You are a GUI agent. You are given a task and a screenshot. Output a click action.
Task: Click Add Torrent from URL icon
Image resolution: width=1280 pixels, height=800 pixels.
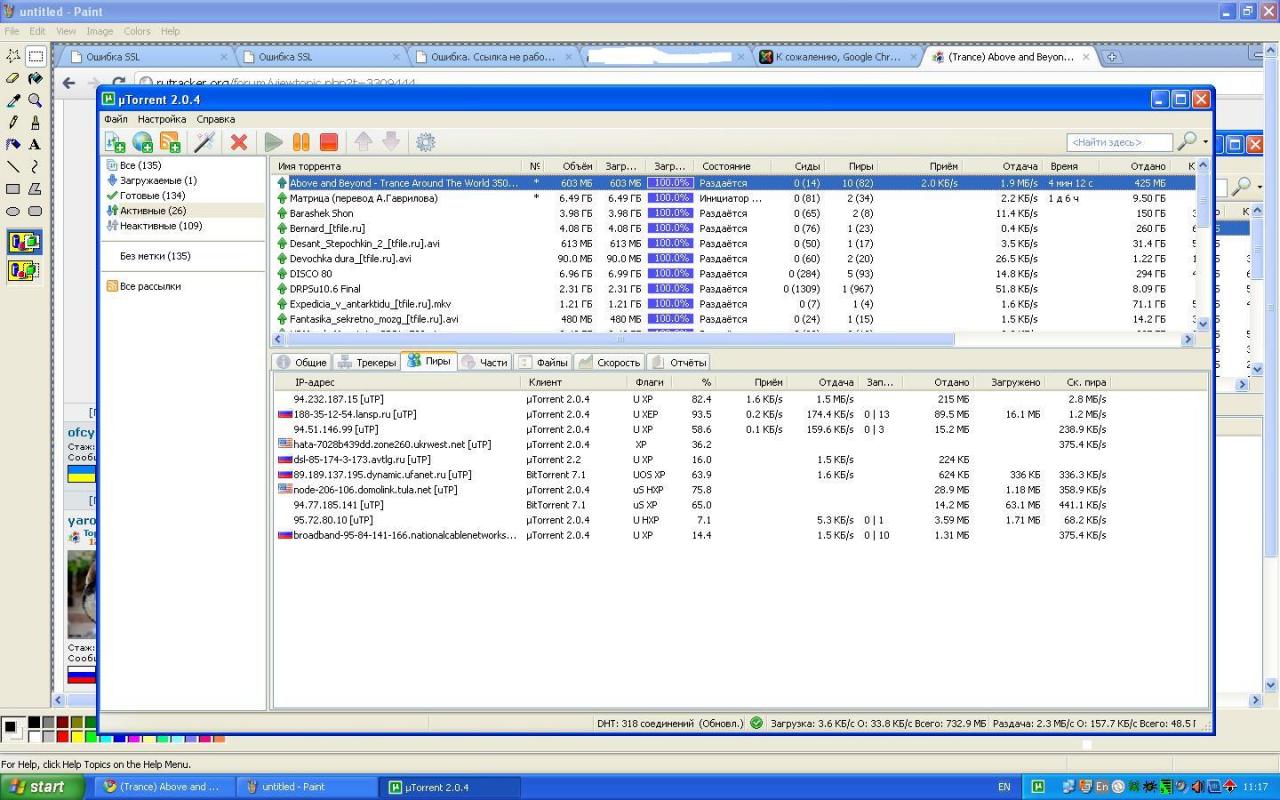[x=143, y=142]
